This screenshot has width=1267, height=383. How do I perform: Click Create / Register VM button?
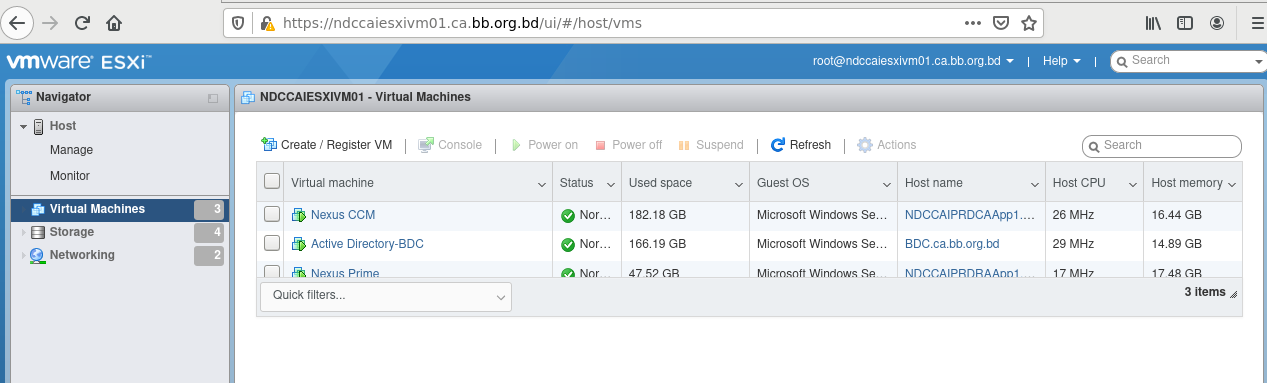(x=327, y=145)
